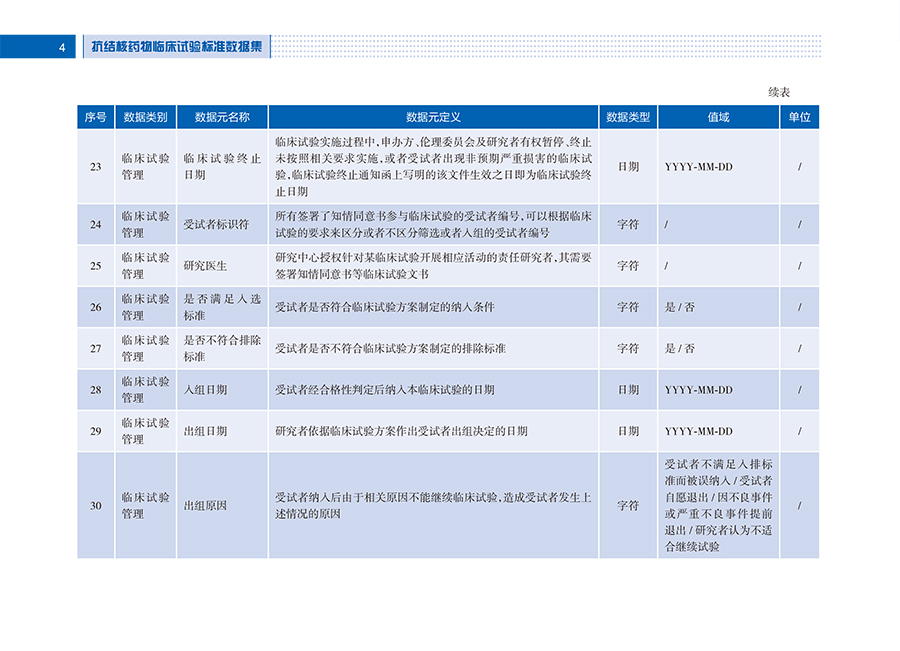Viewport: 900px width, 651px height.
Task: Click the 临床试验管理 category in row 23
Action: (x=146, y=167)
